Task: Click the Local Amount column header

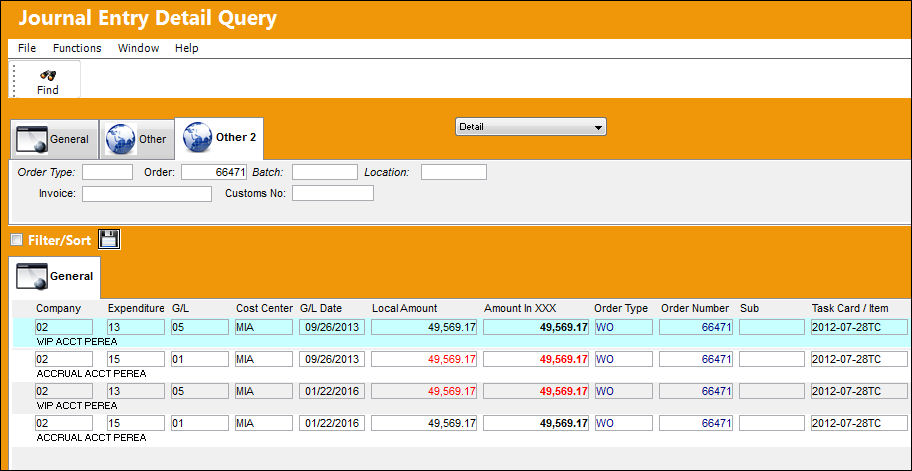Action: point(404,308)
